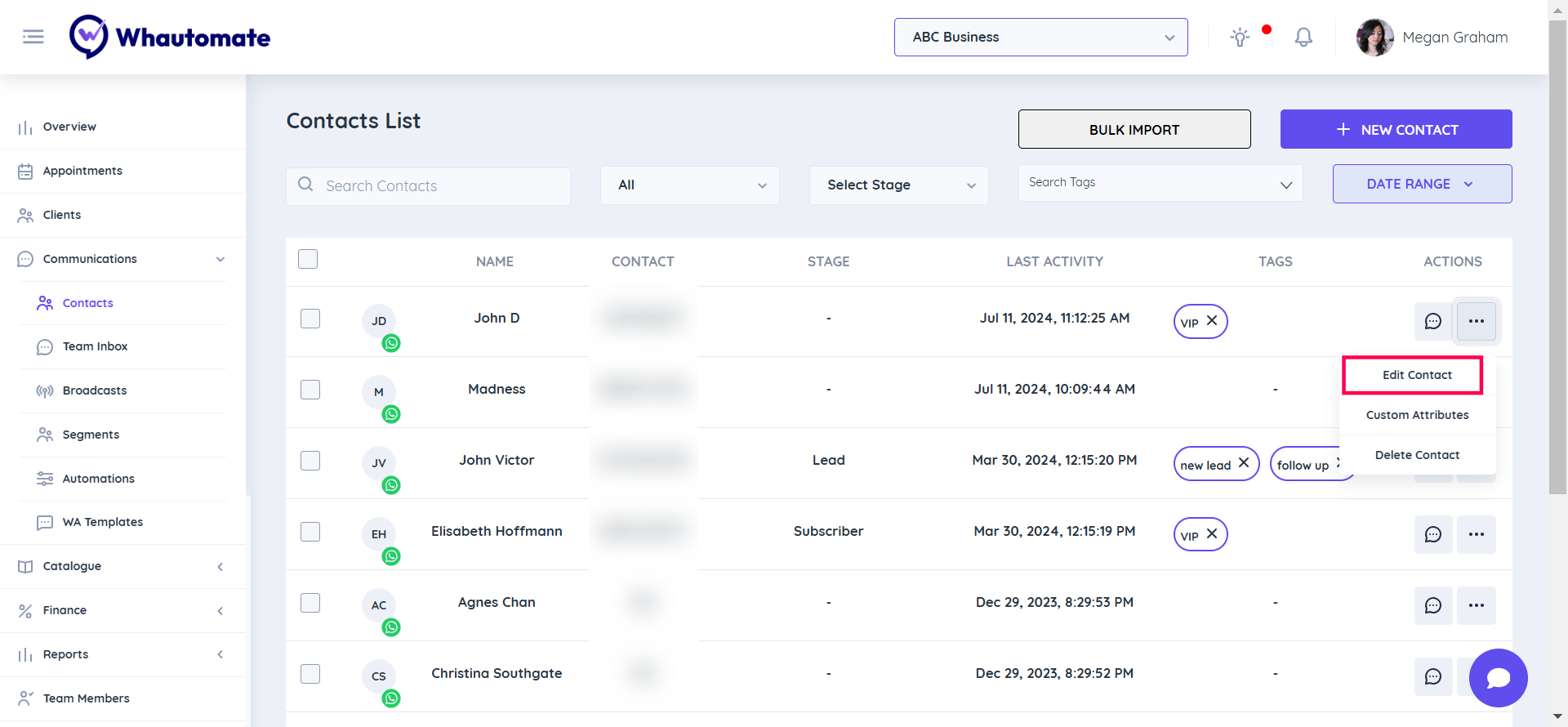Viewport: 1568px width, 727px height.
Task: Open the notifications bell
Action: (x=1303, y=38)
